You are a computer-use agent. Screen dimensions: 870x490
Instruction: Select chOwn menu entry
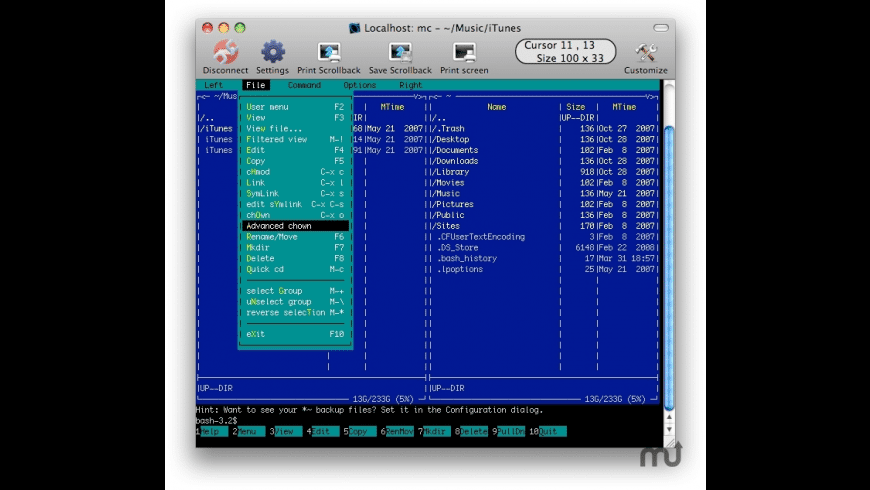tap(295, 215)
